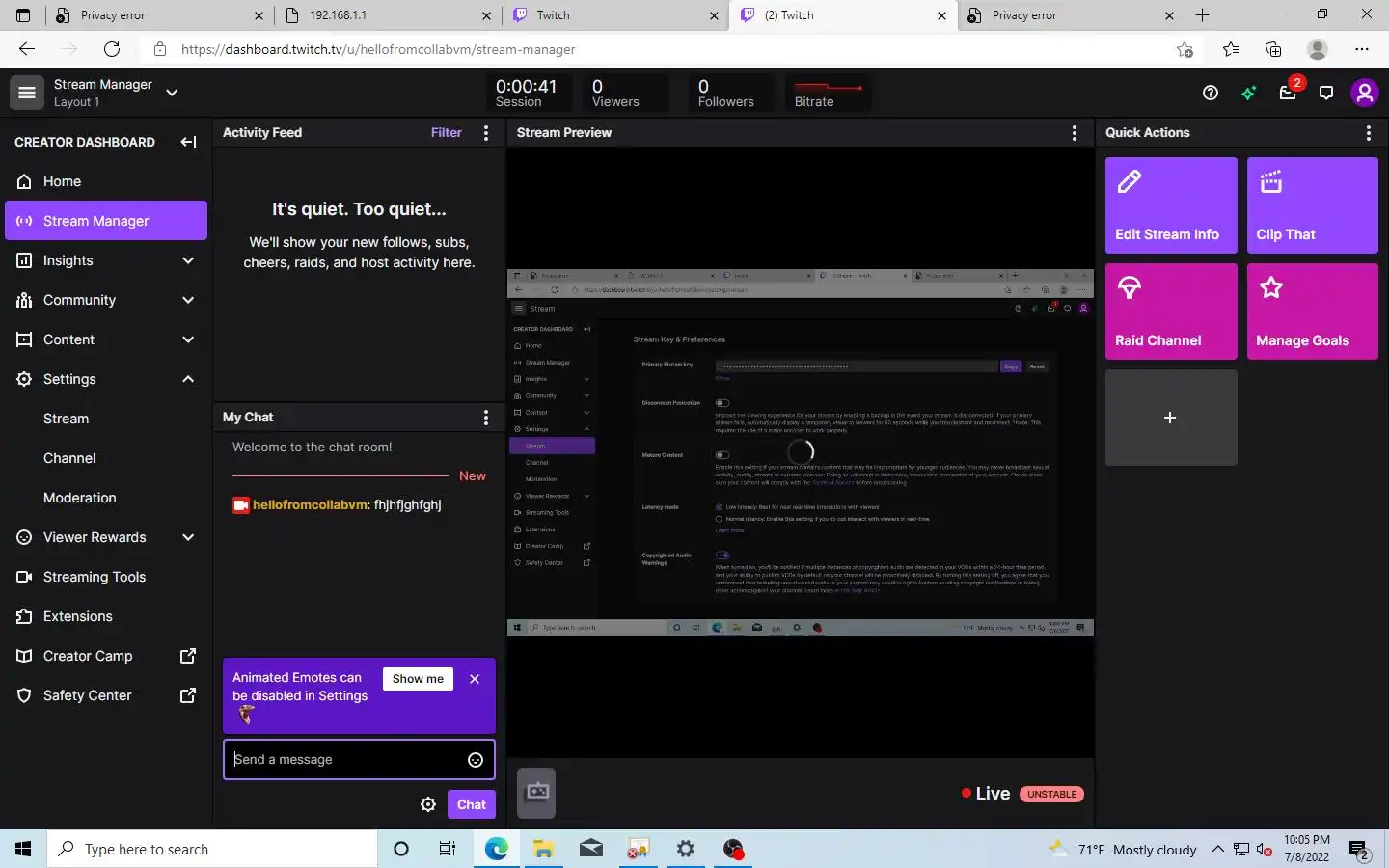Open Activity Feed options menu
The width and height of the screenshot is (1389, 868).
point(486,133)
